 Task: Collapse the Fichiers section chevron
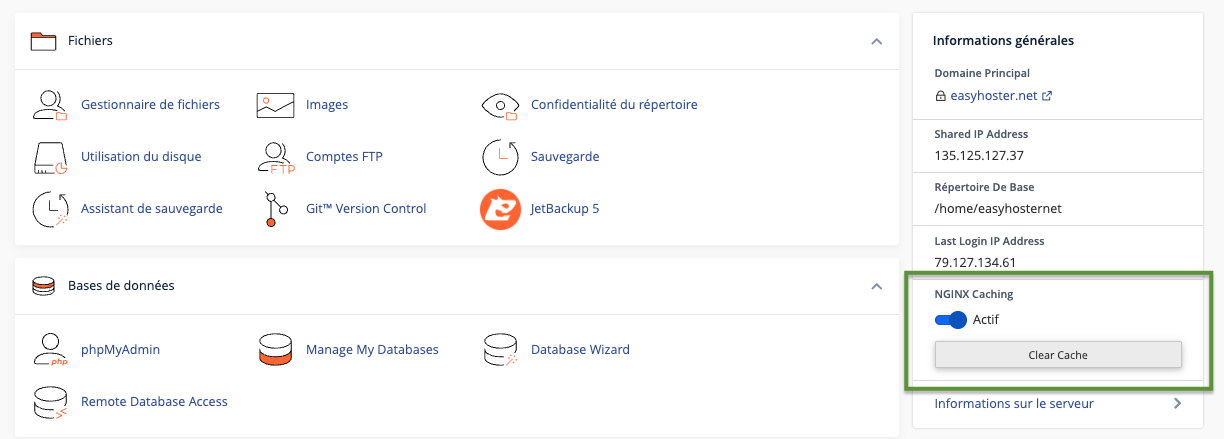pos(876,42)
